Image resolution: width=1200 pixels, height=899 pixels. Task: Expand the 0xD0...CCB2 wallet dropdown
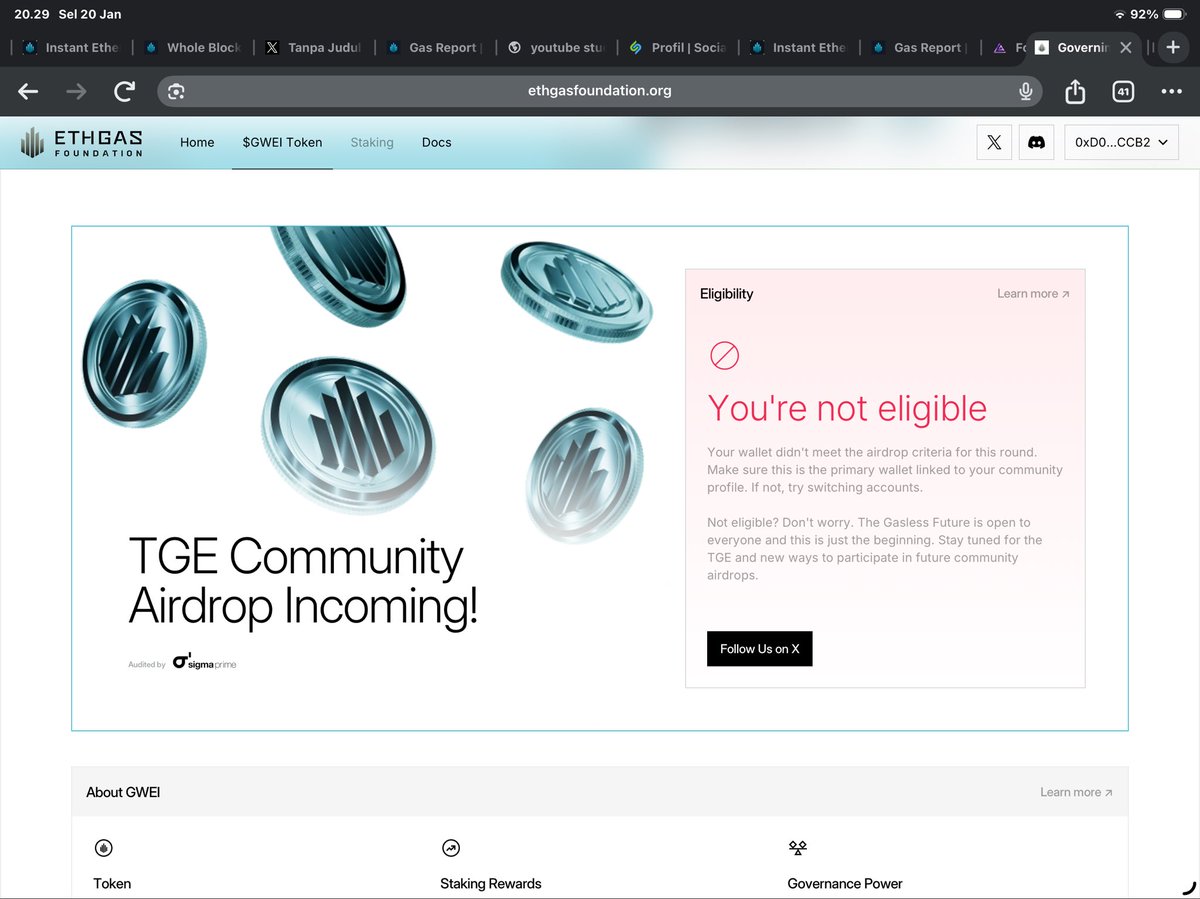[x=1121, y=142]
